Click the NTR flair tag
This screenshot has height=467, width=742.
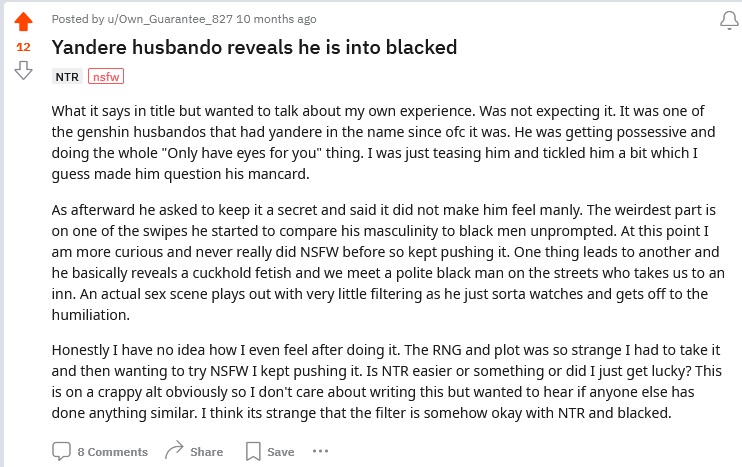pos(67,76)
